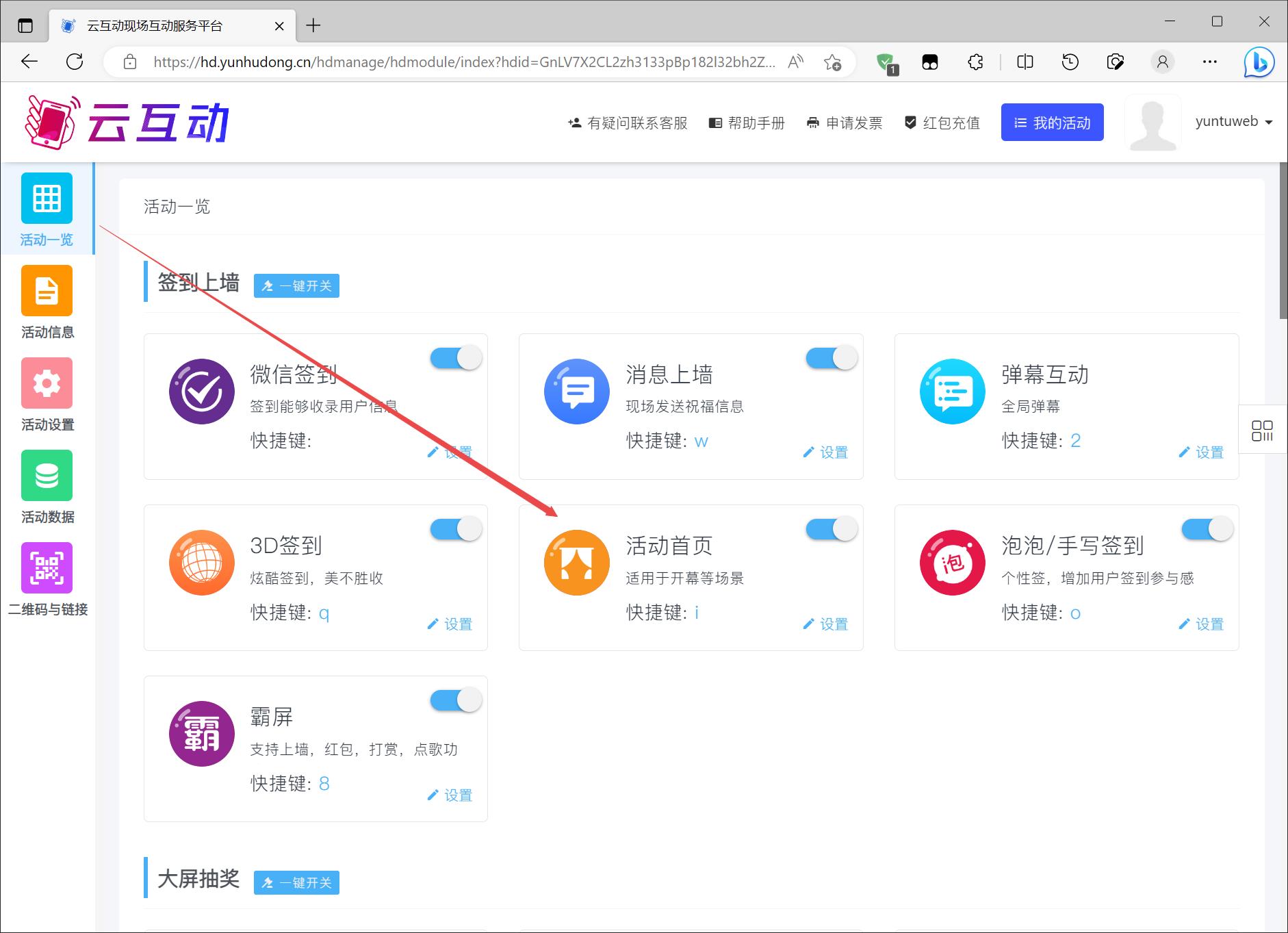Expand the yuntuweb account dropdown
This screenshot has width=1288, height=933.
(1234, 122)
